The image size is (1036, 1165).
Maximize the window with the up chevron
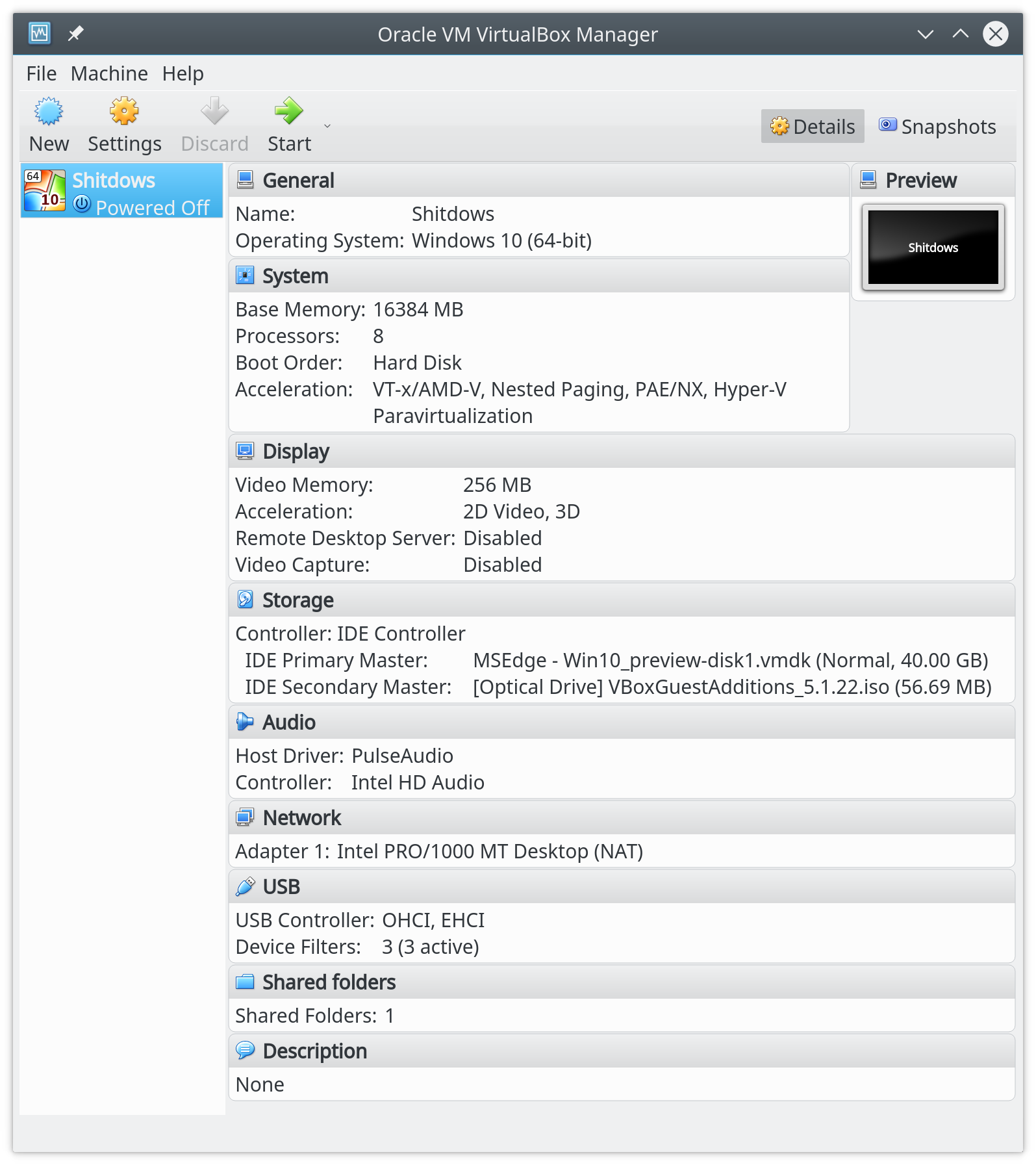(x=961, y=34)
